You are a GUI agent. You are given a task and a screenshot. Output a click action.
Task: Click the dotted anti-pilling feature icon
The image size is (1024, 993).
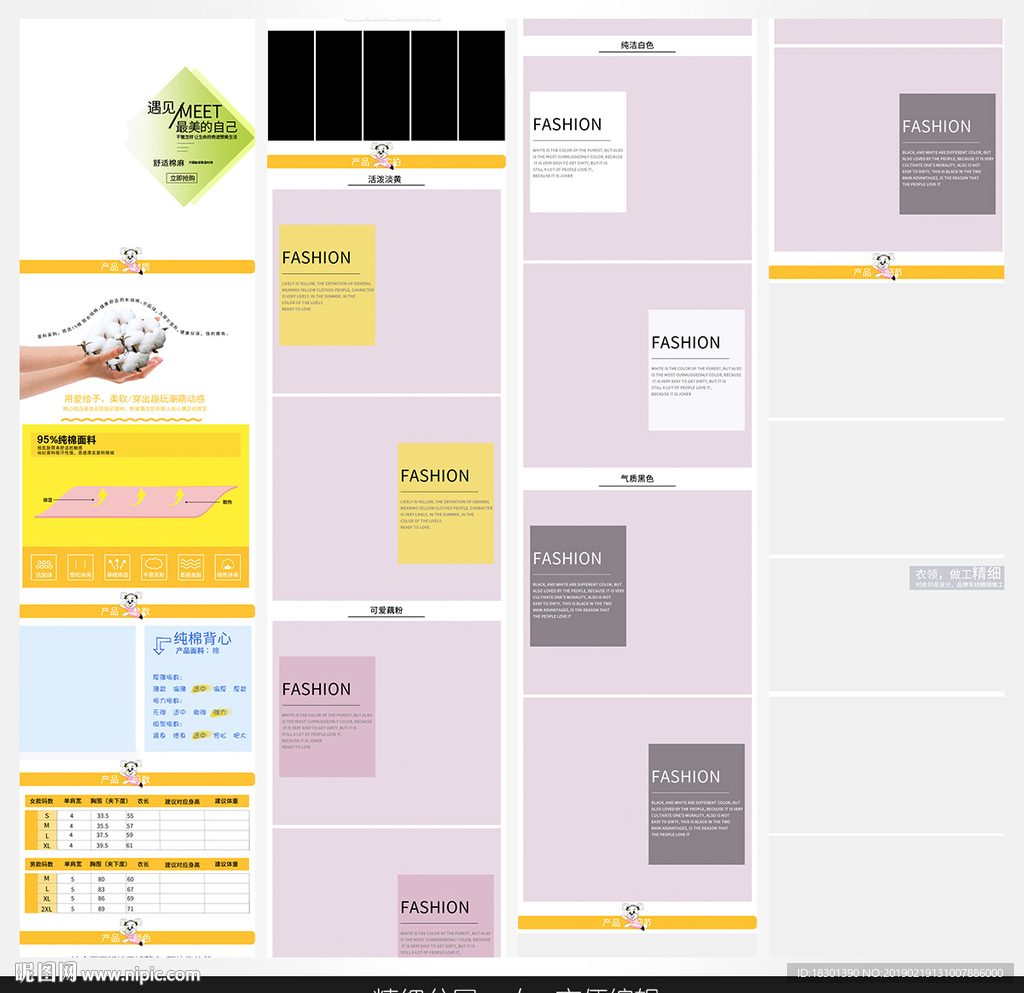44,567
